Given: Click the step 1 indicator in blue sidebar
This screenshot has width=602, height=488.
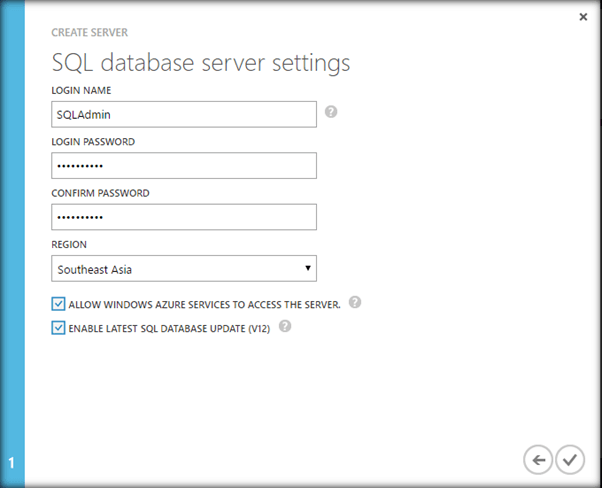Looking at the screenshot, I should (11, 463).
